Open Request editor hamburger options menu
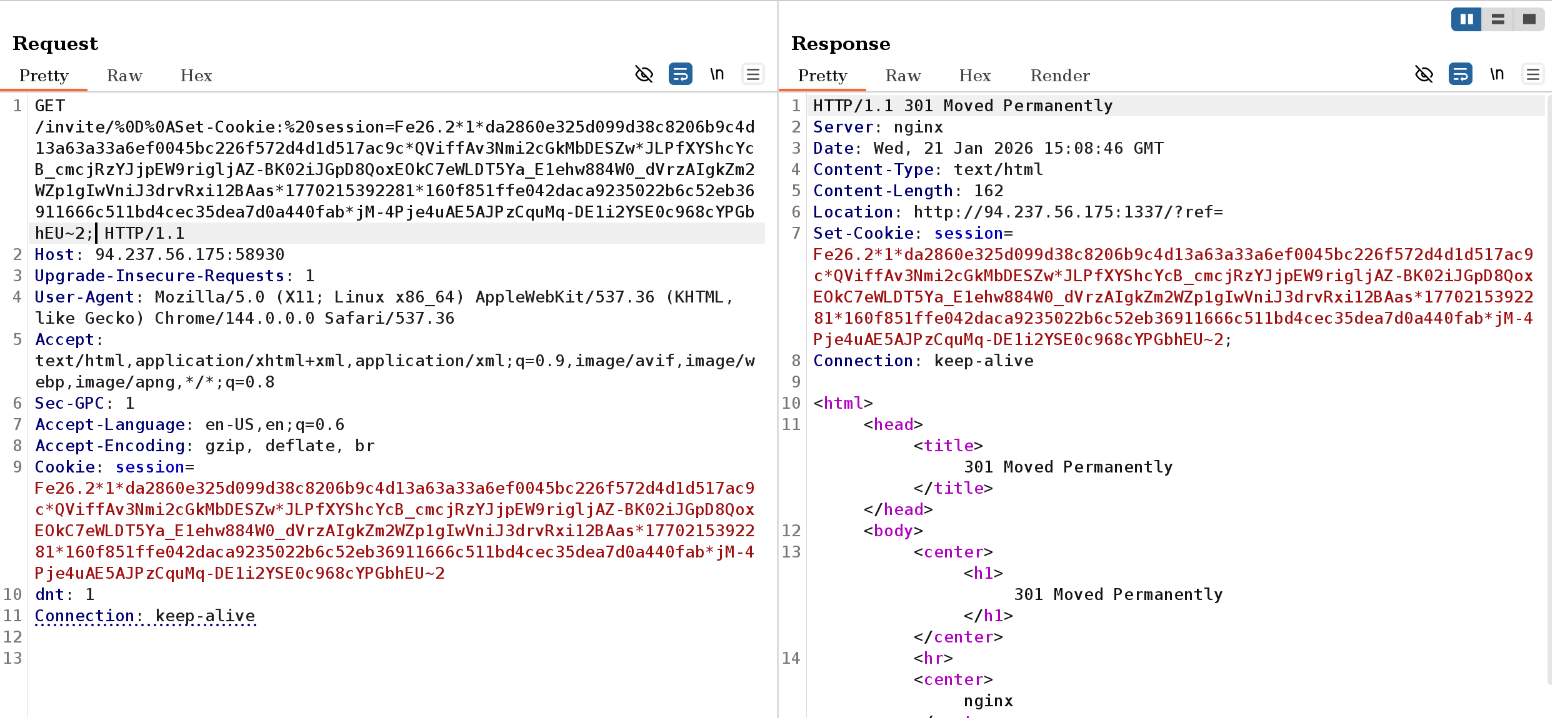This screenshot has width=1552, height=718. [753, 74]
